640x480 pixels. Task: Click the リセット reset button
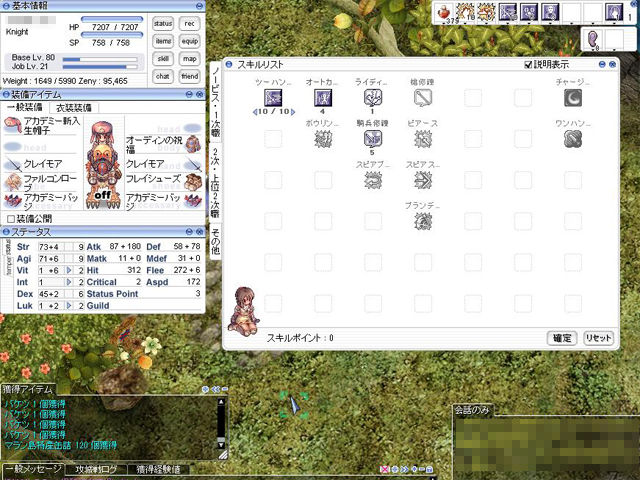[x=598, y=338]
